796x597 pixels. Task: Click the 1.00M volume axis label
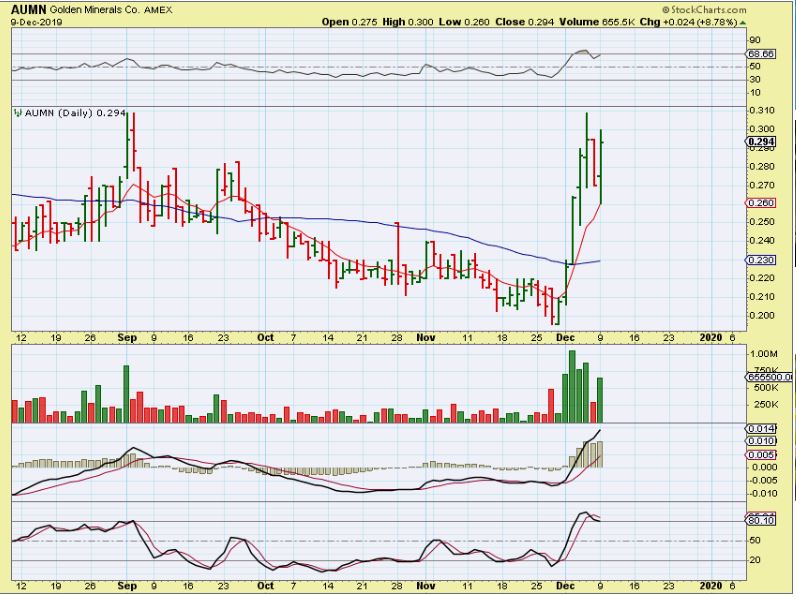(764, 354)
